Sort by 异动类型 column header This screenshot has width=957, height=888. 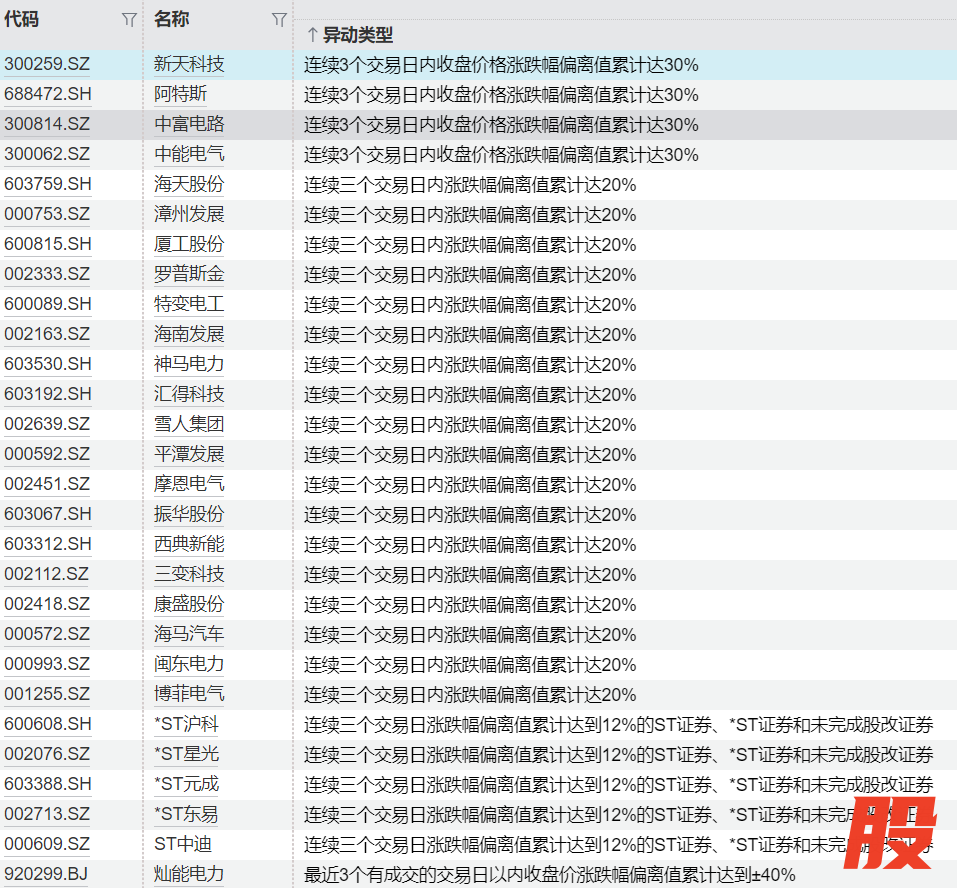click(x=350, y=35)
